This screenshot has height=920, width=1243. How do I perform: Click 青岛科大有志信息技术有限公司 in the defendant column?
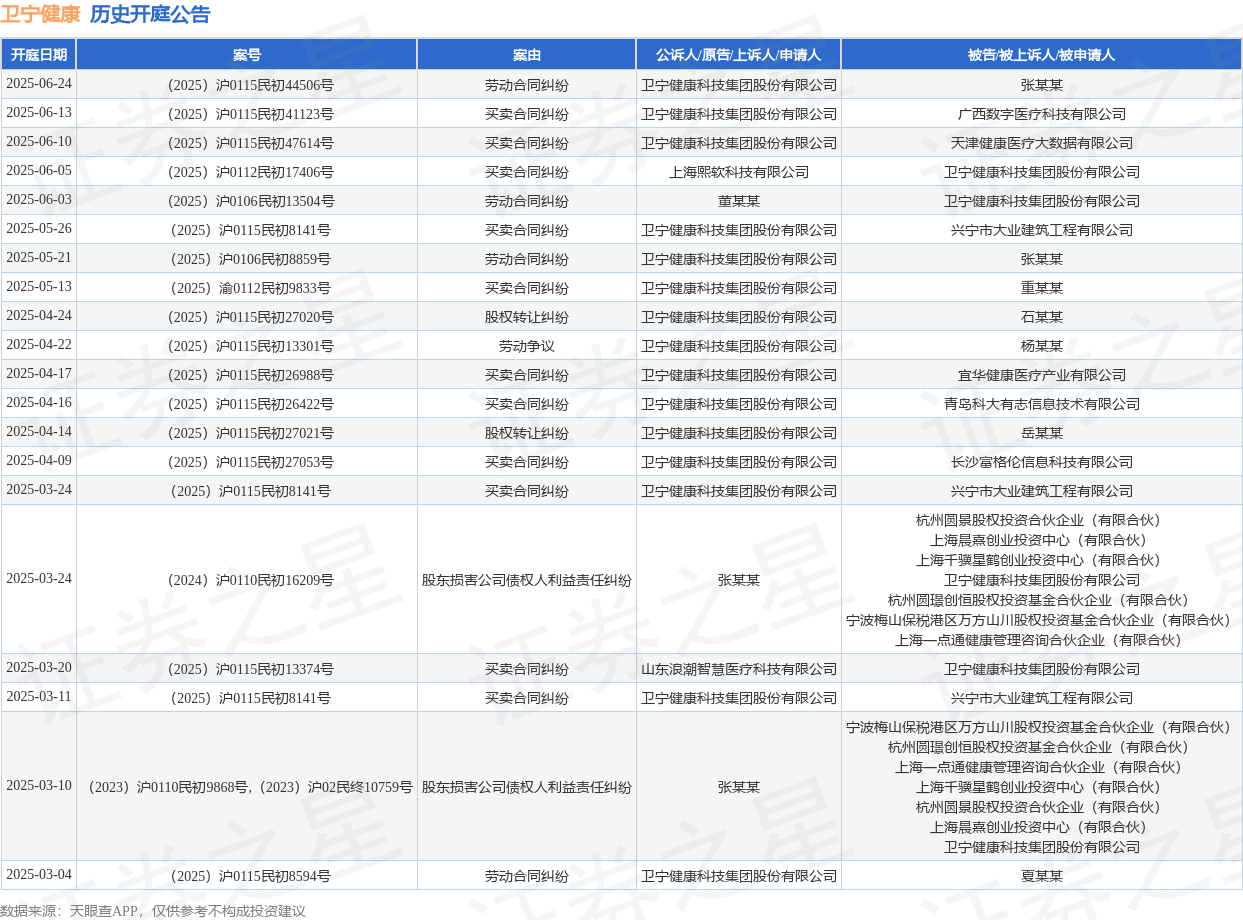1041,404
